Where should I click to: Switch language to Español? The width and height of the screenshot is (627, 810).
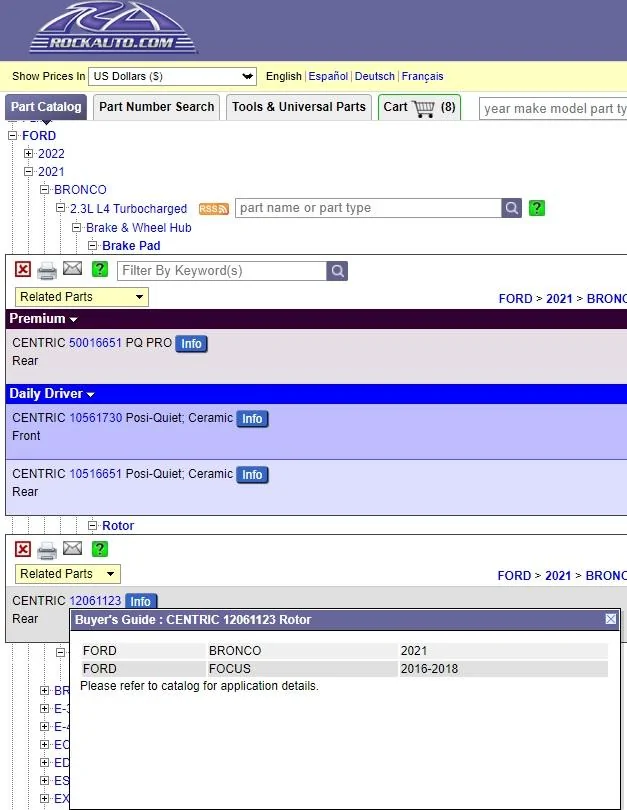click(x=328, y=76)
